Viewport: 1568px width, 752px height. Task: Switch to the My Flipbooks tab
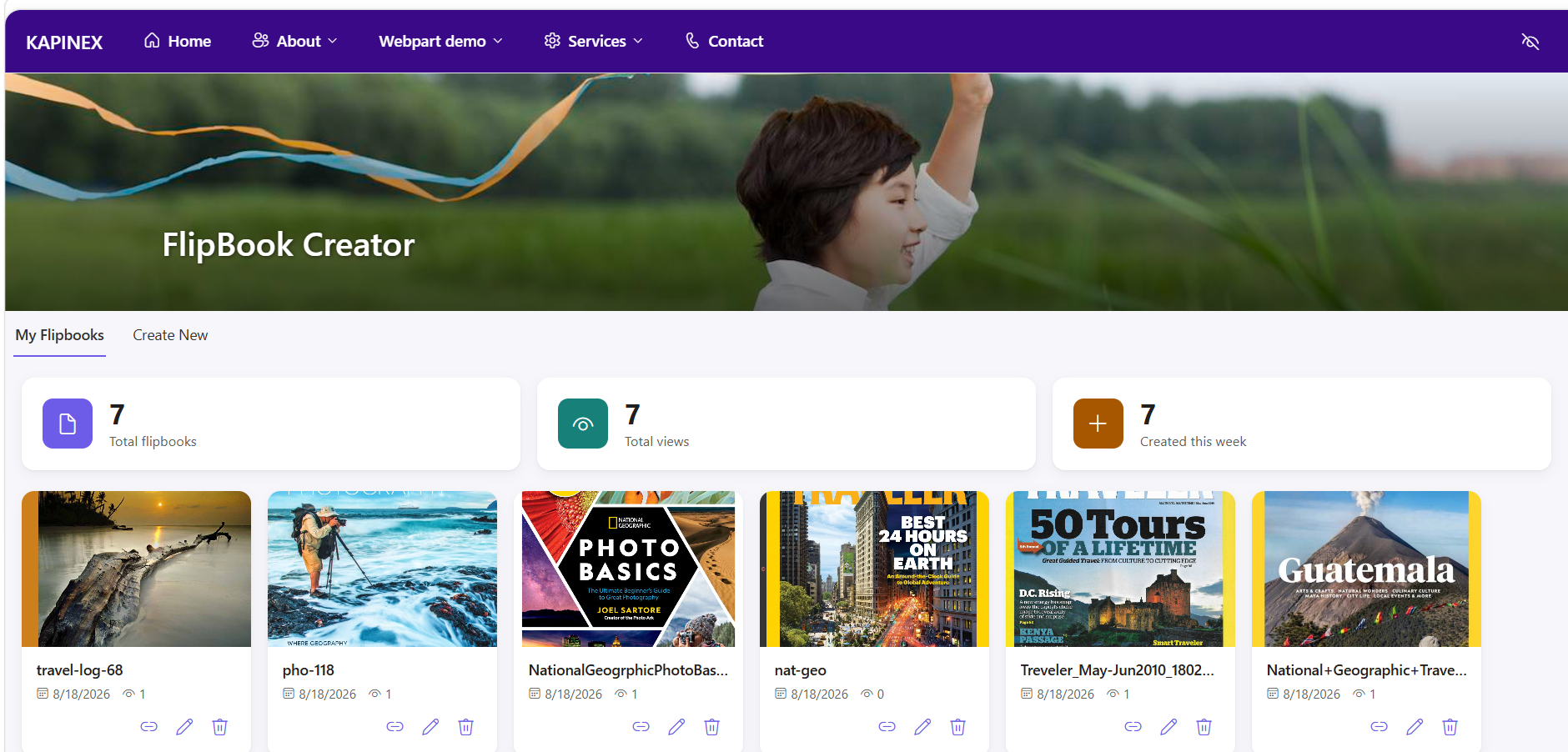pos(60,335)
